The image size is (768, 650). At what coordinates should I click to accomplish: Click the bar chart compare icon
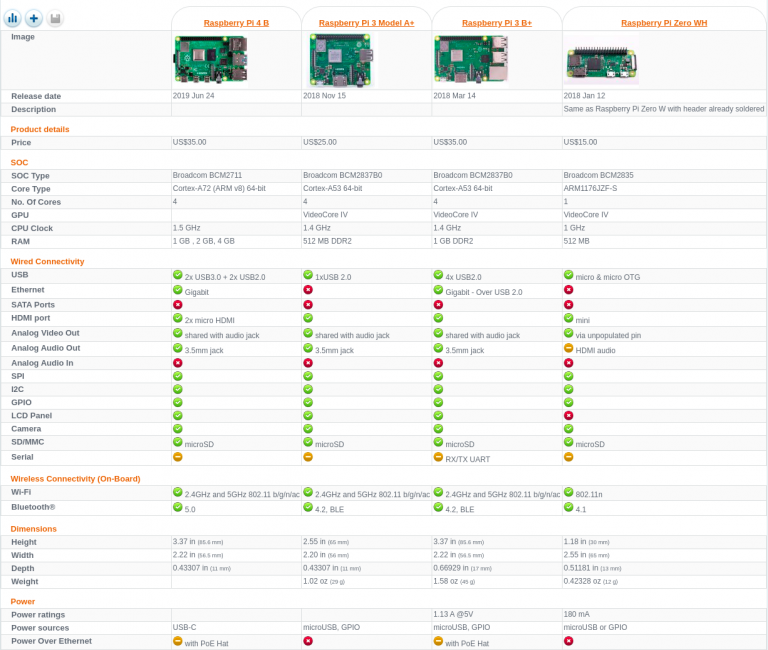point(13,19)
